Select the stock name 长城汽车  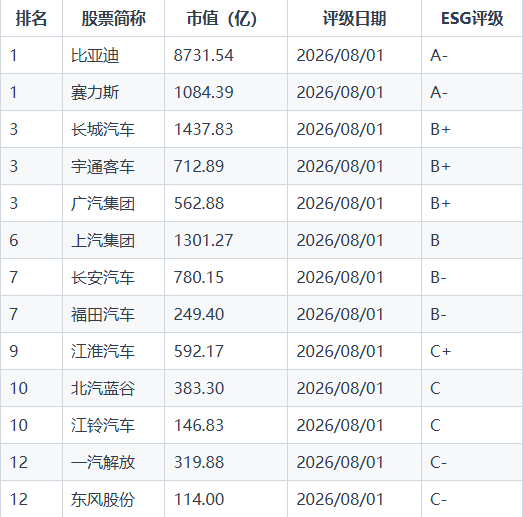(x=103, y=129)
